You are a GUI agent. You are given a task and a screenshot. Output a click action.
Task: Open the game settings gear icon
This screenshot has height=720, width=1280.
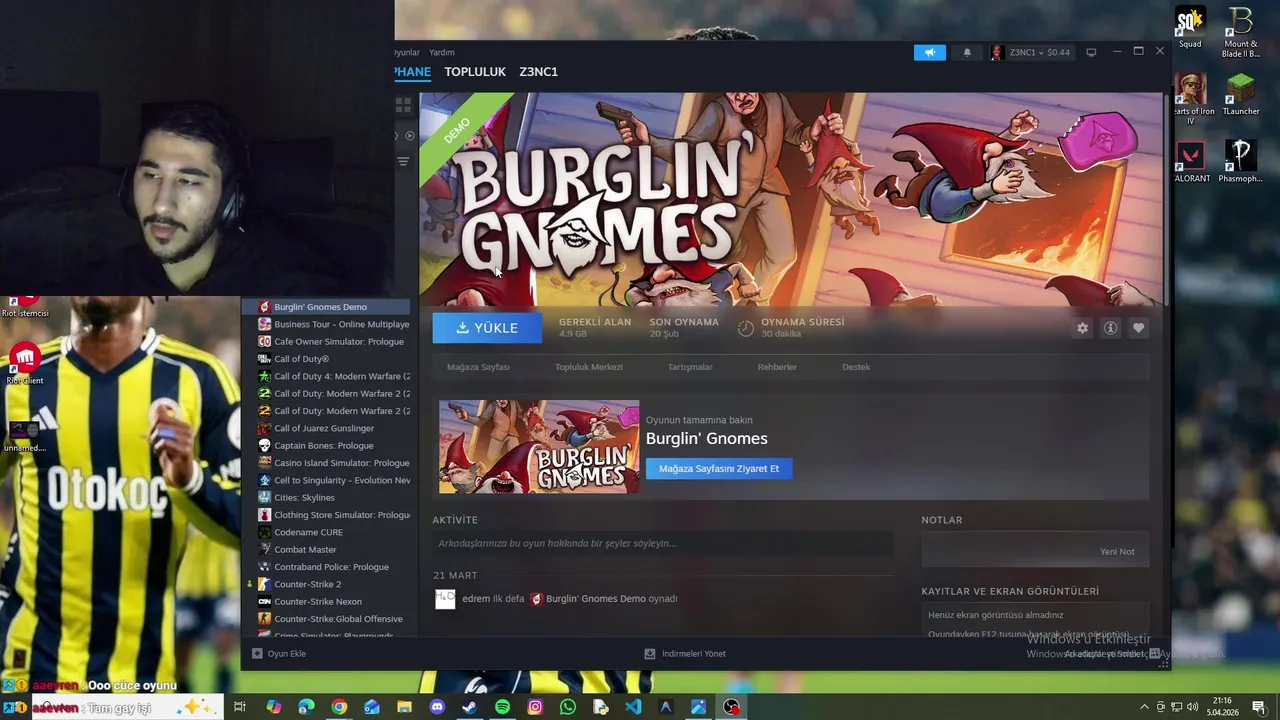(x=1082, y=328)
